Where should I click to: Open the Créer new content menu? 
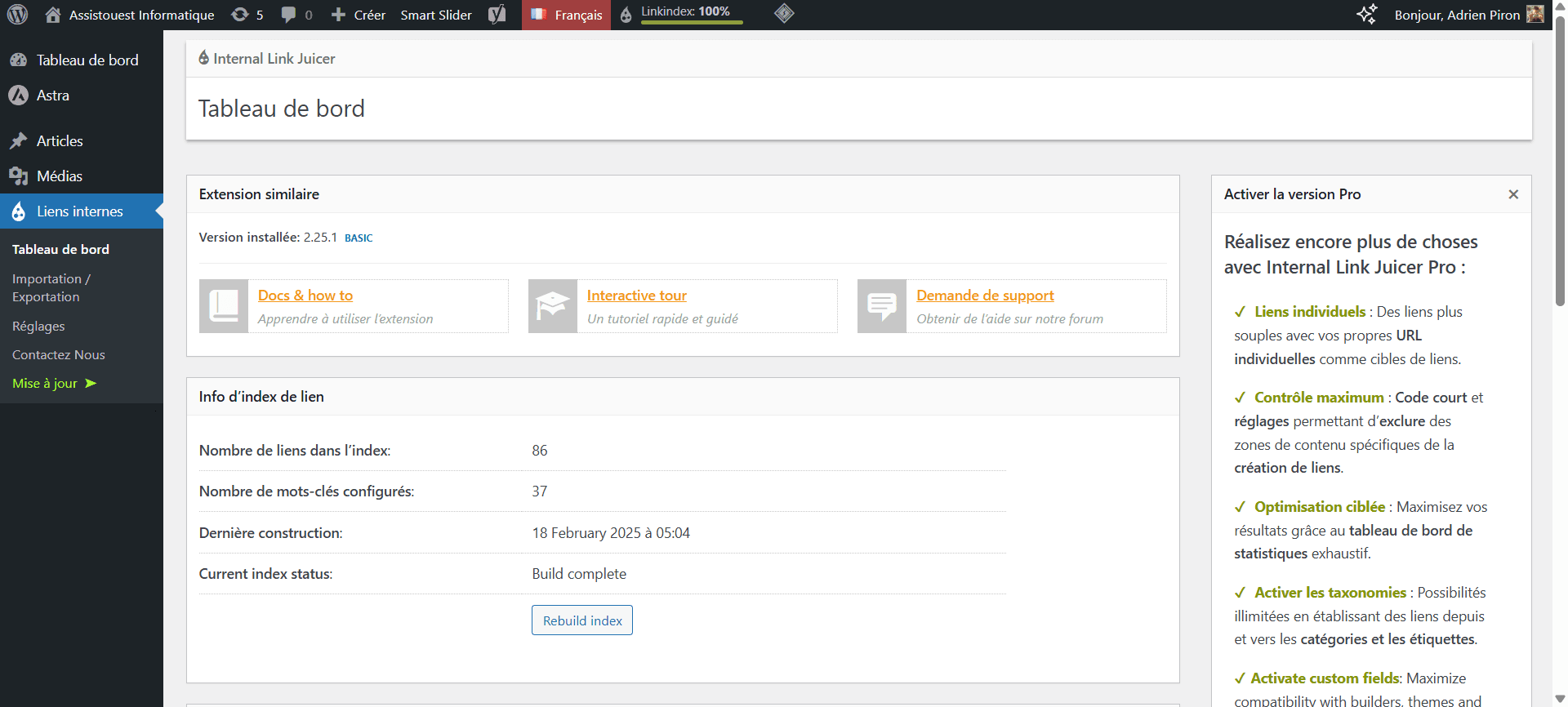point(359,15)
